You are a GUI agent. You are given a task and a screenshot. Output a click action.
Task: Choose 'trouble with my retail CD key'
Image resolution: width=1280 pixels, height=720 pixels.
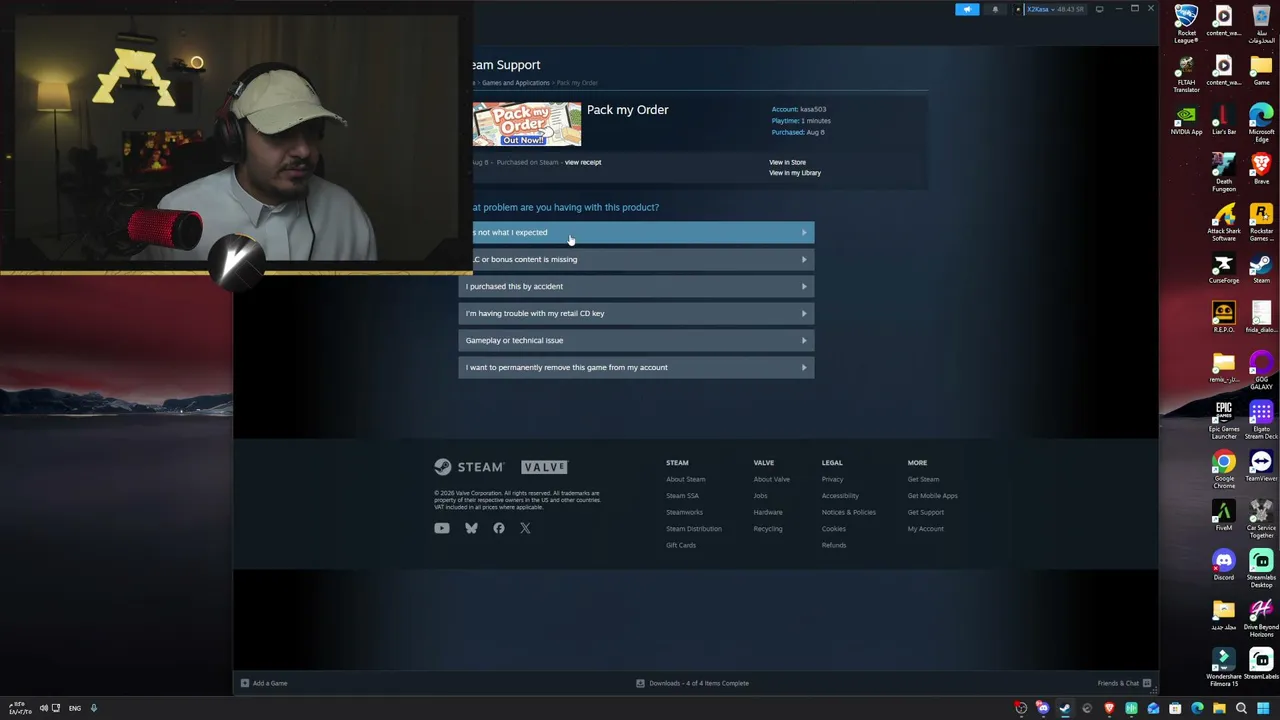(636, 313)
